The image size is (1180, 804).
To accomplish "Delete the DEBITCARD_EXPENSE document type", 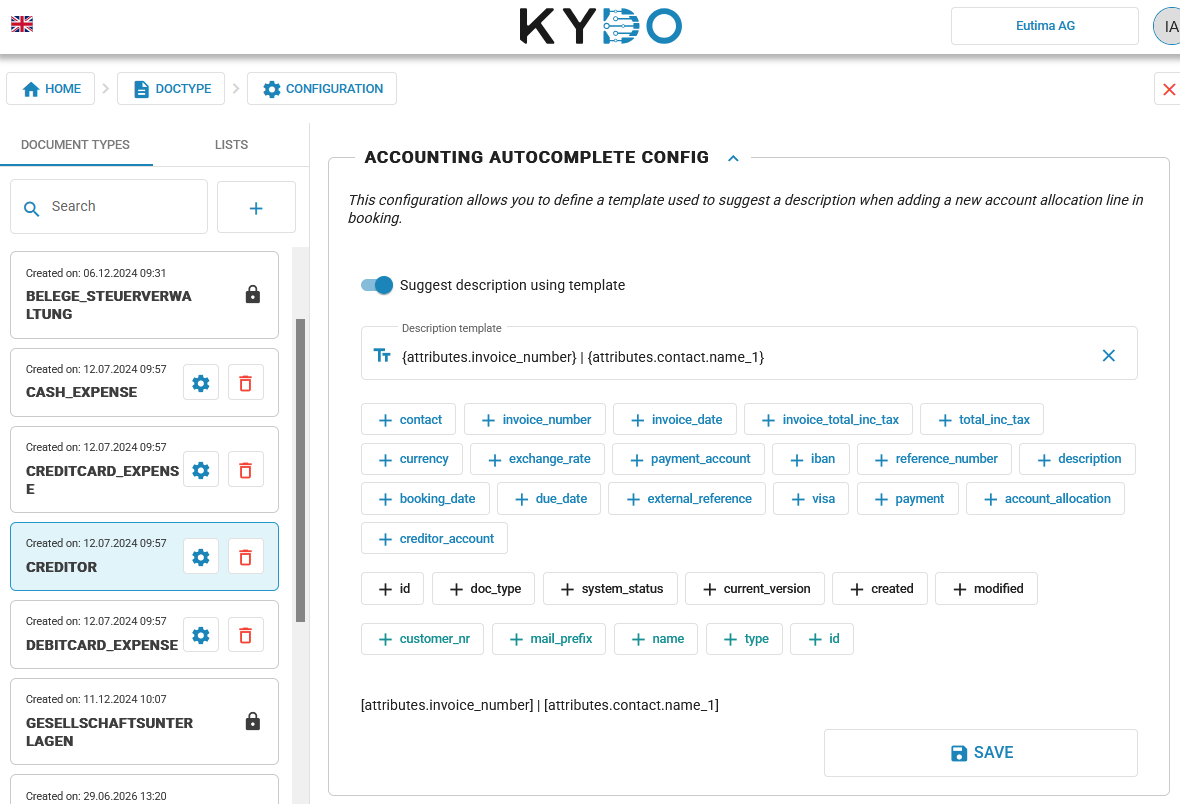I will (x=245, y=635).
